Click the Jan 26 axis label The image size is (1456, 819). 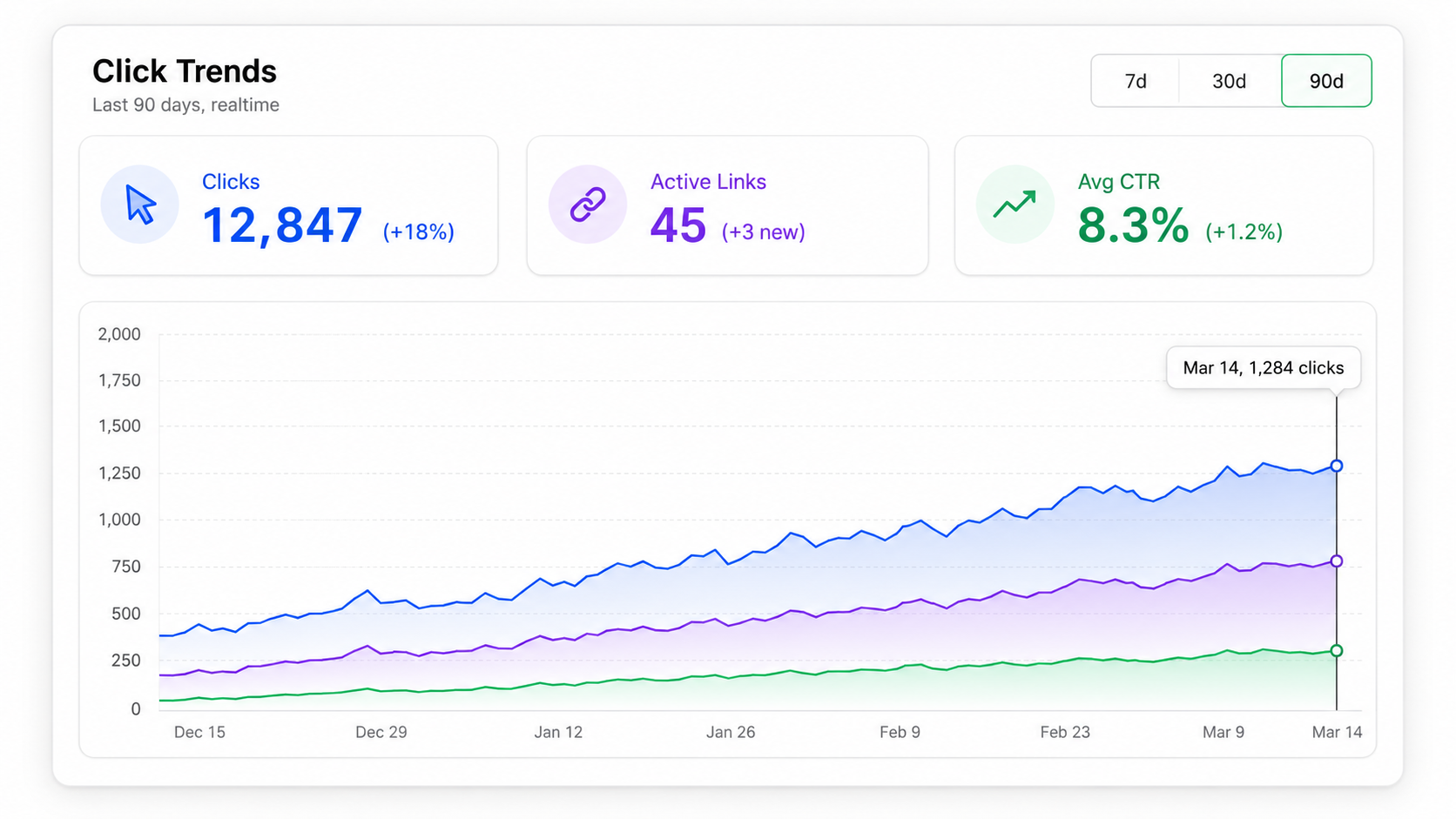click(731, 732)
